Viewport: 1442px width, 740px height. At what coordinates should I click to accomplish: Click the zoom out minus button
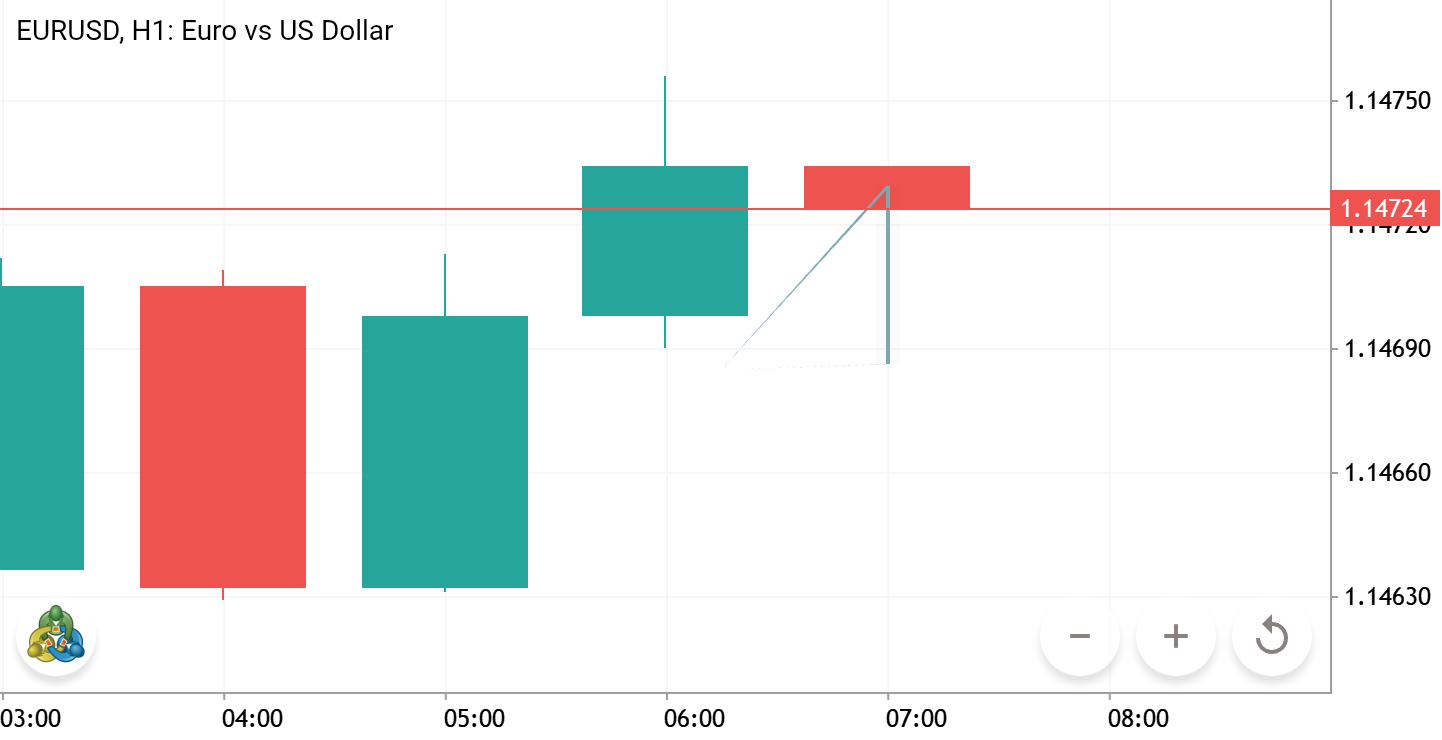click(1079, 636)
